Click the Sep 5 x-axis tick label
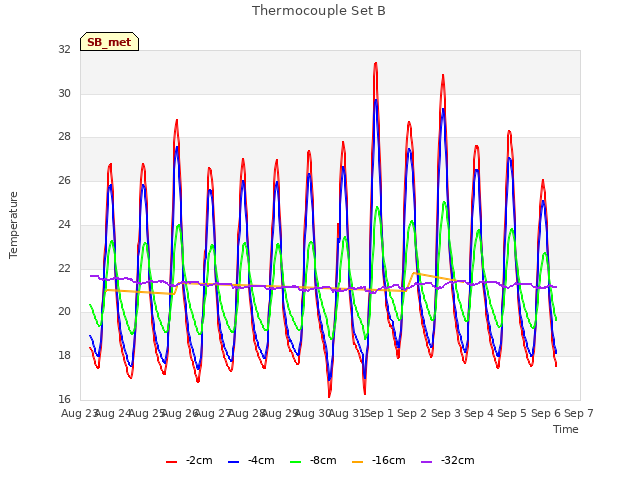The image size is (640, 480). [512, 413]
